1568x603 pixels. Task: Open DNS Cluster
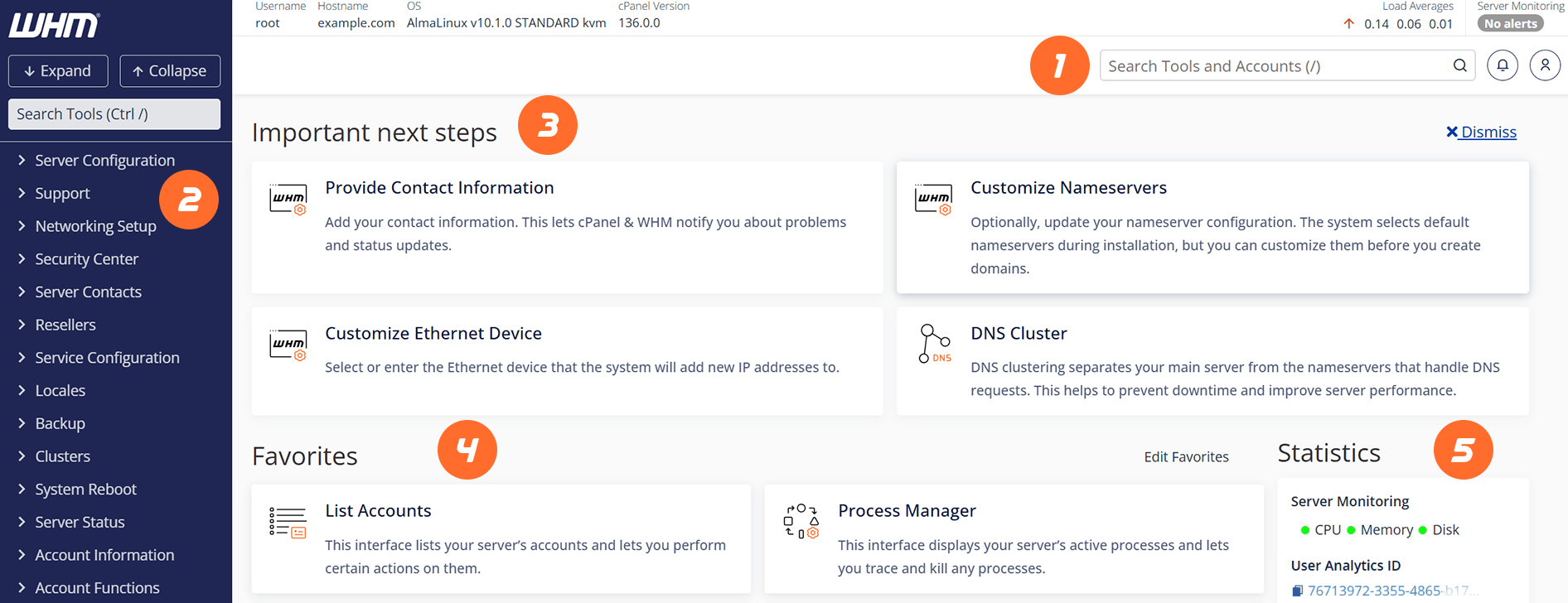pos(1019,333)
